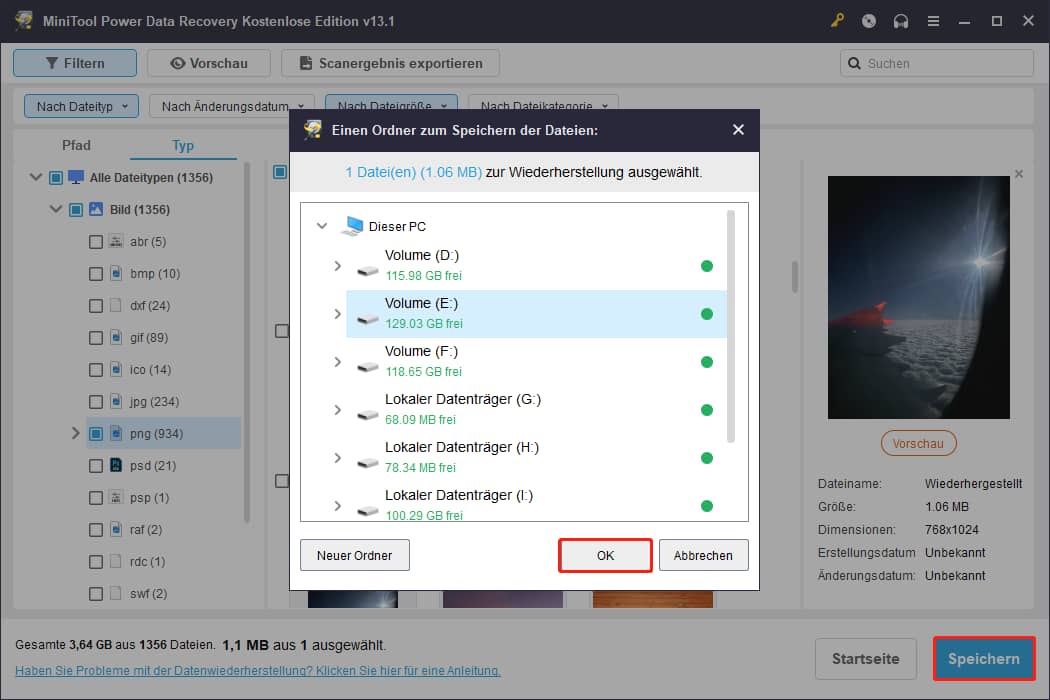The height and width of the screenshot is (700, 1050).
Task: Expand Volume (D:) folder tree
Action: 338,266
